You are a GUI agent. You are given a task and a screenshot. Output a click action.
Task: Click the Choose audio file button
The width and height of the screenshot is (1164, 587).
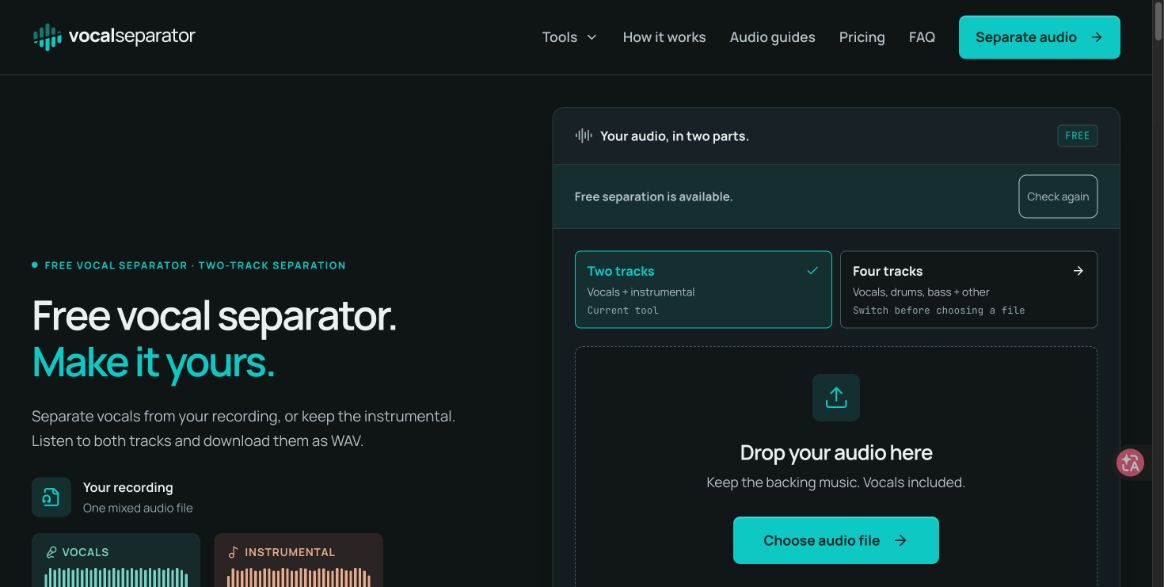[836, 540]
